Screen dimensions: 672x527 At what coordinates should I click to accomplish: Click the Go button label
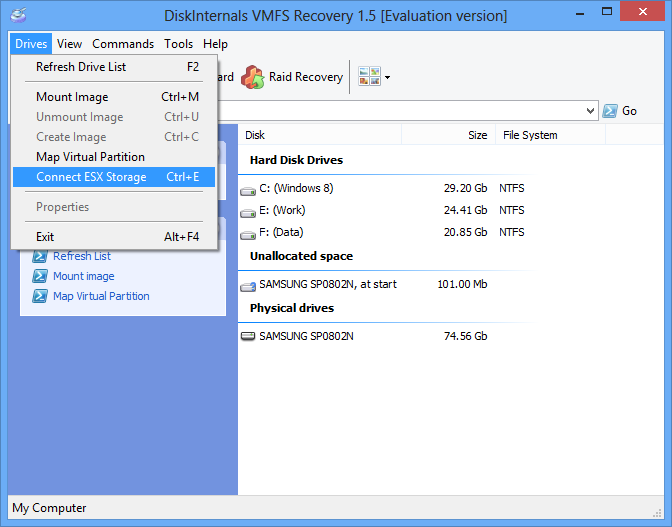(629, 111)
